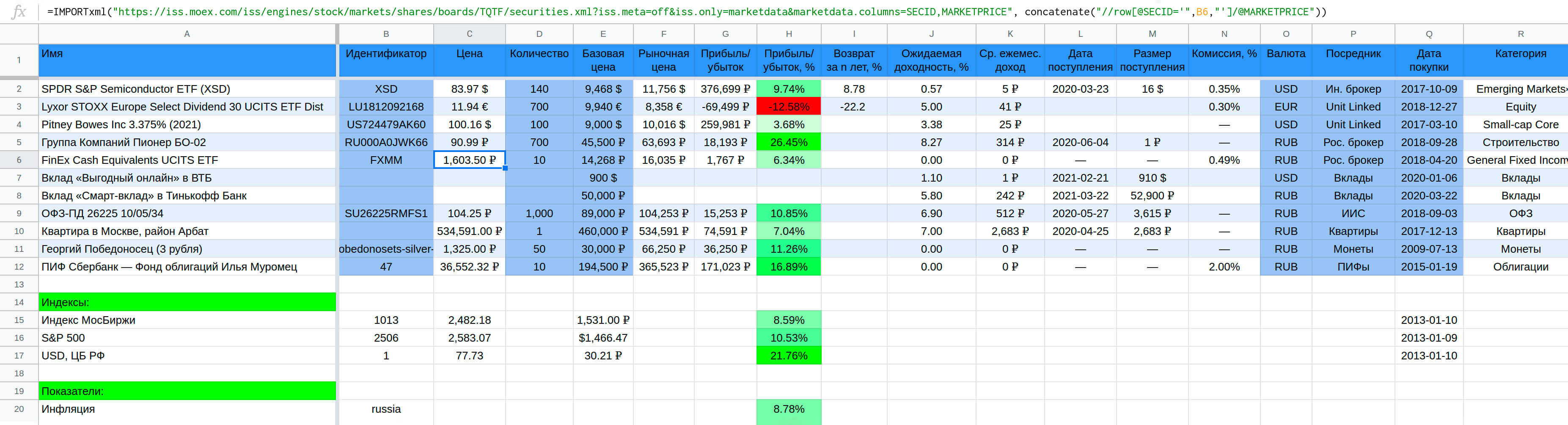Select cell 'Lyxor STOXX Europe Select Dividend 30'

(x=187, y=107)
